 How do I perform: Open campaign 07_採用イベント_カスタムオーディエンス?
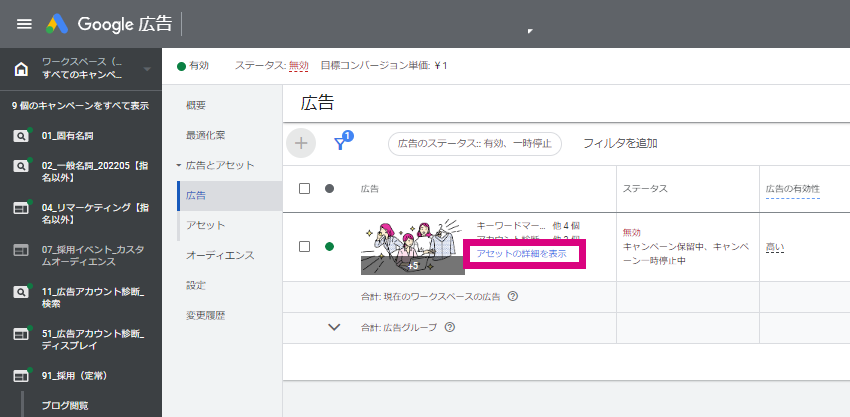click(x=93, y=255)
